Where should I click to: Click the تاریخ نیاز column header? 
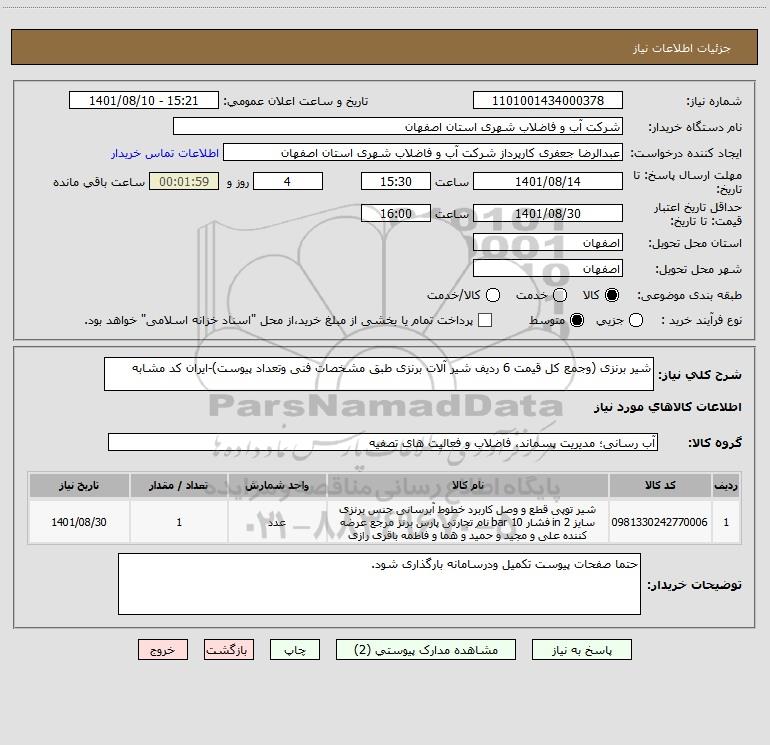[x=79, y=485]
